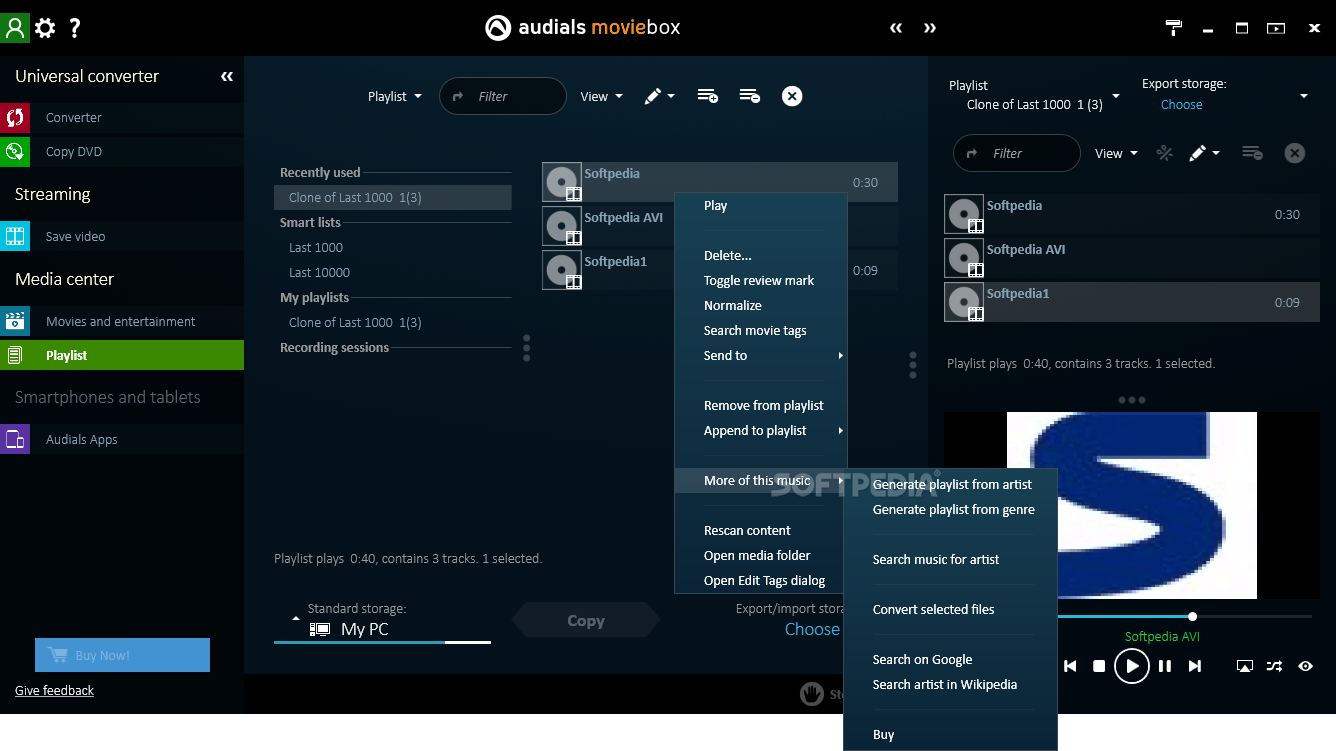
Task: Open the center View dropdown
Action: point(602,97)
